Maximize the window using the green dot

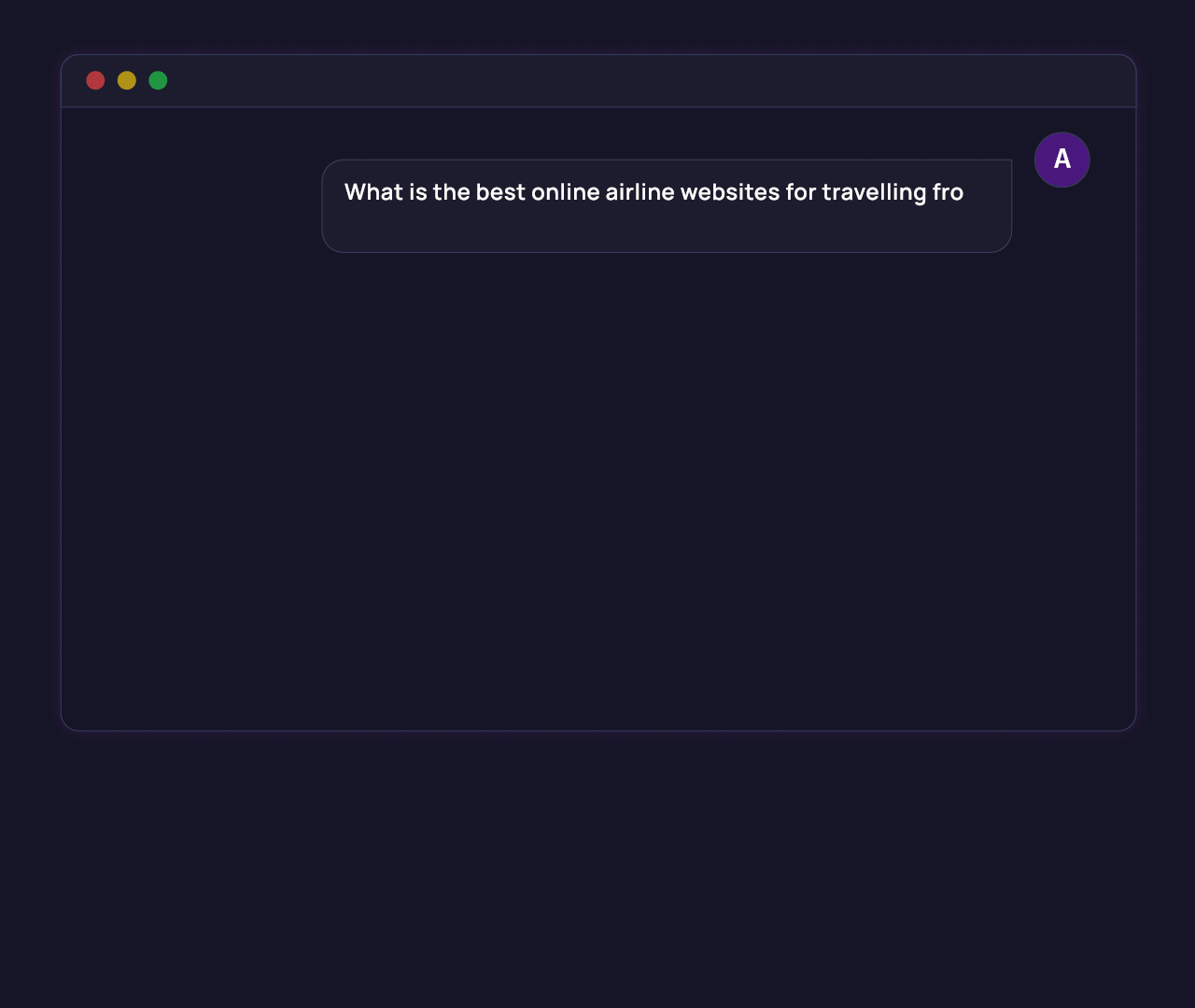[x=158, y=80]
